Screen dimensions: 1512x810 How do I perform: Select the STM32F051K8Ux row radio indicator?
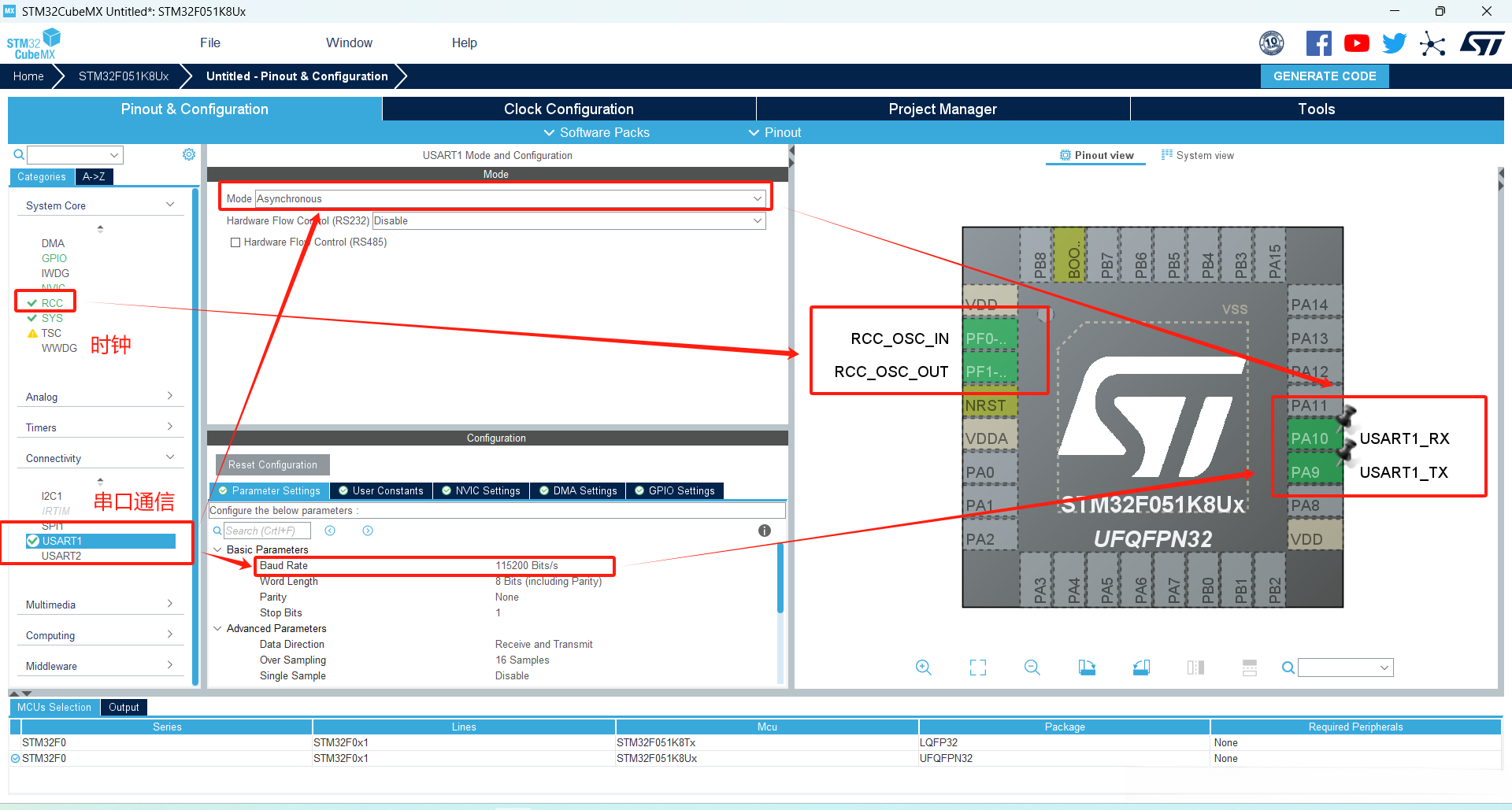coord(15,759)
